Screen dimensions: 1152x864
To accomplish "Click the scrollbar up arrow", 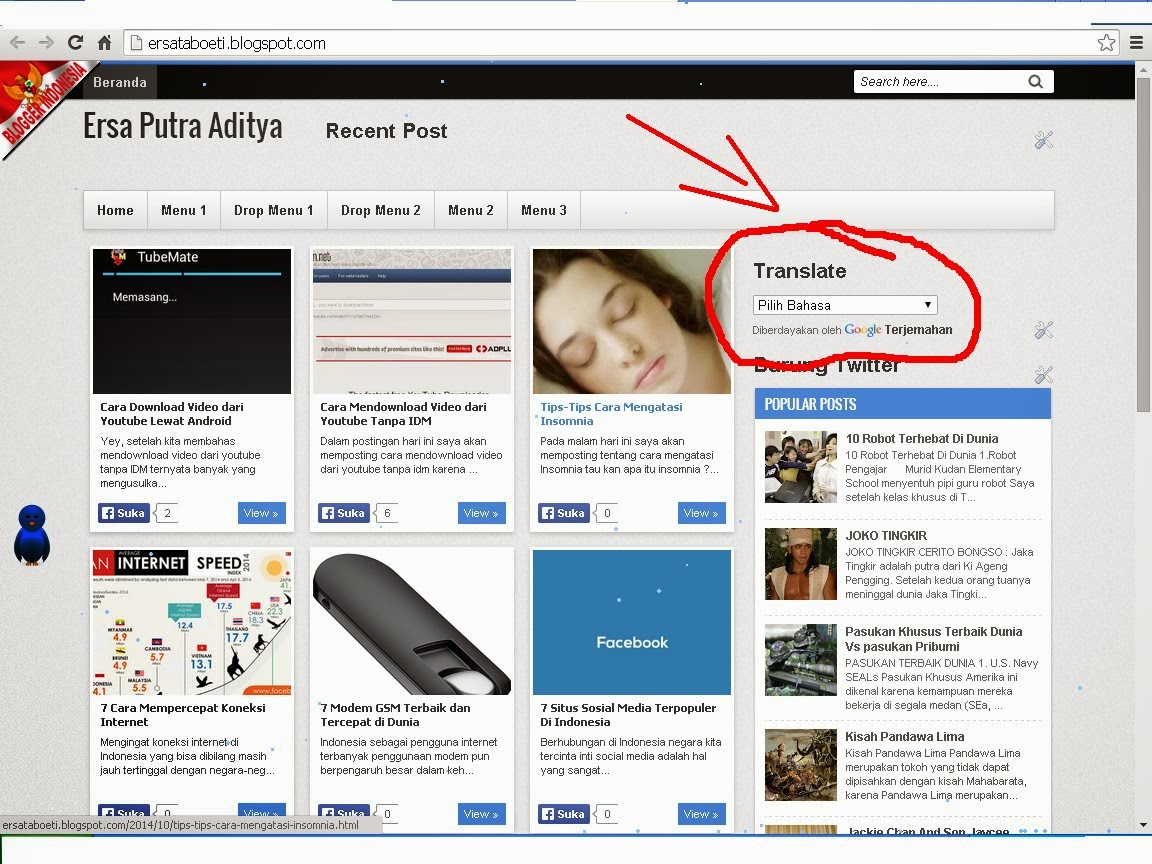I will click(1142, 70).
